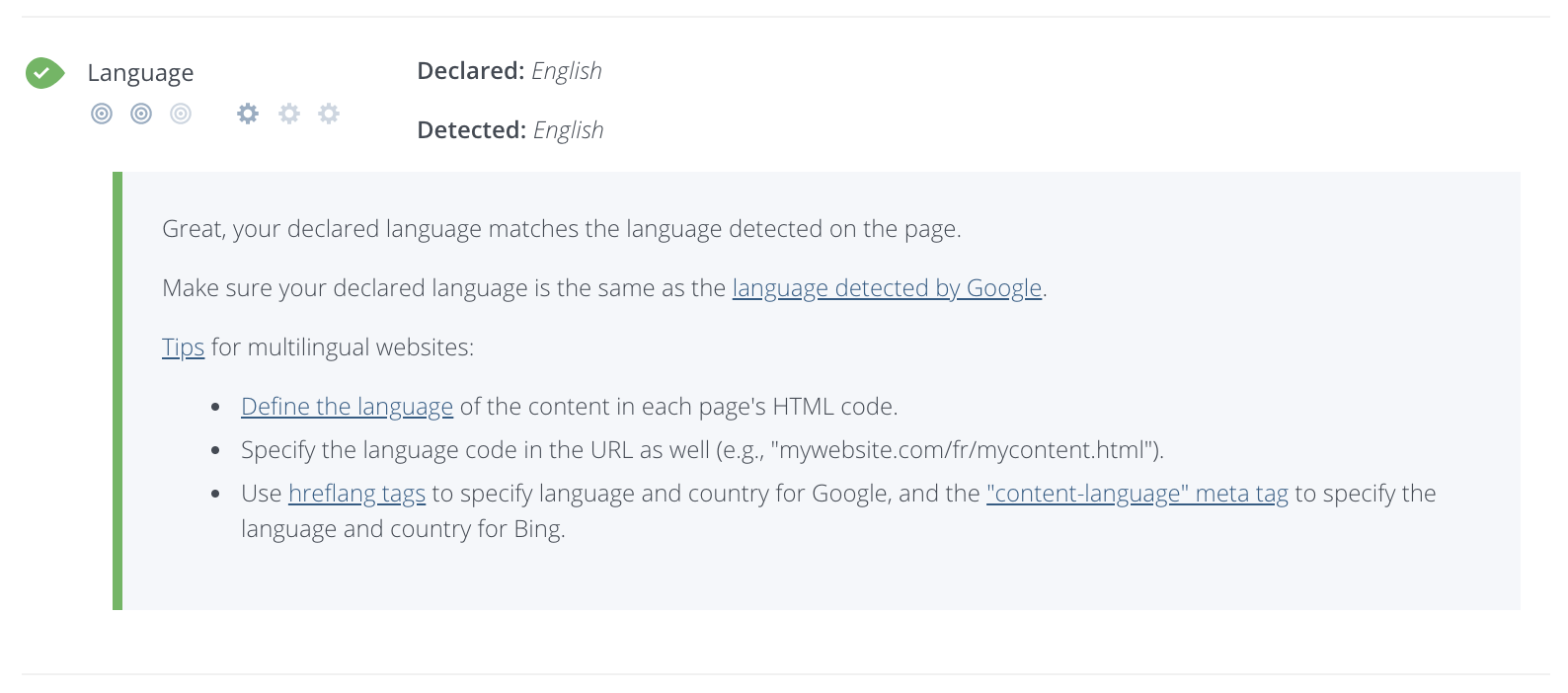Toggle the highest importance bullseye marker
This screenshot has height=693, width=1568.
coord(102,114)
